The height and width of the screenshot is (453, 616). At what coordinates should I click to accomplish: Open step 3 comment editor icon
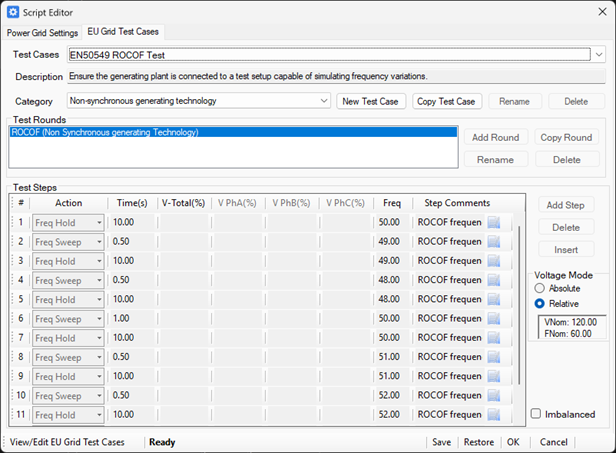pos(493,261)
